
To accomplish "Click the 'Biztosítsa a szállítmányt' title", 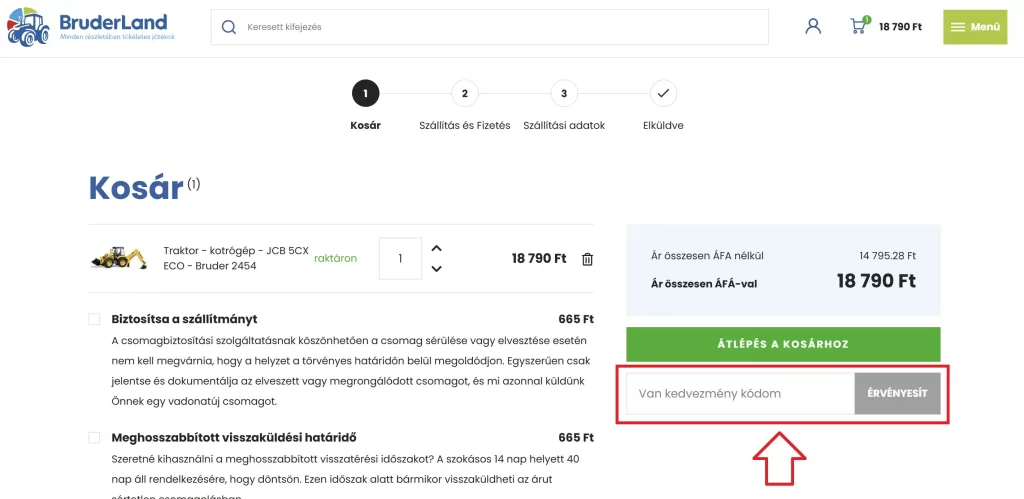I will pos(185,319).
